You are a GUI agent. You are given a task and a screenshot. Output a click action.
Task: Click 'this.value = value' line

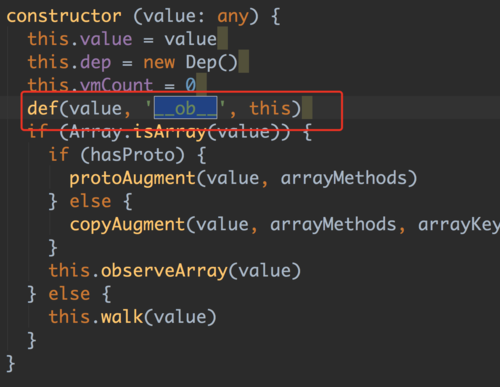(122, 39)
